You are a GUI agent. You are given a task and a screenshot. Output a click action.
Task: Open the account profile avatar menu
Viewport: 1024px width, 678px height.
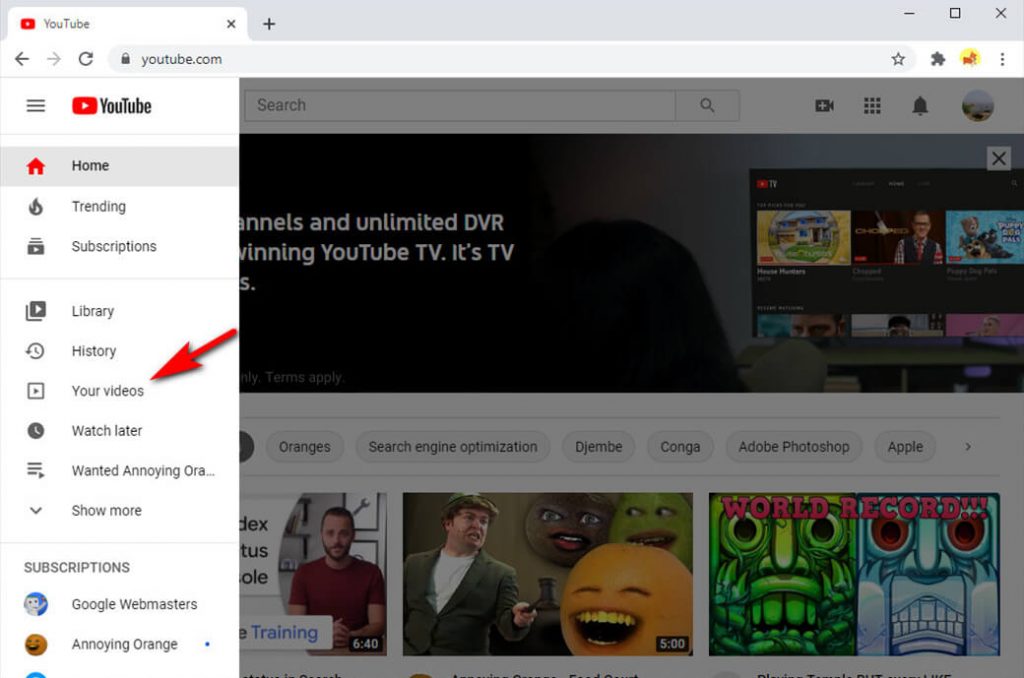(x=977, y=105)
